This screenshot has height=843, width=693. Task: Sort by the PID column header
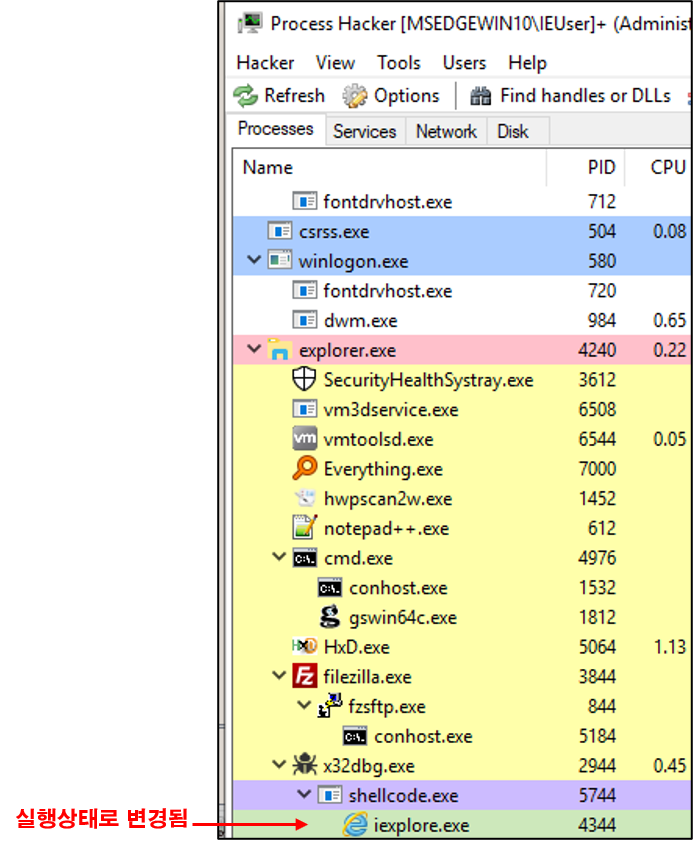585,168
